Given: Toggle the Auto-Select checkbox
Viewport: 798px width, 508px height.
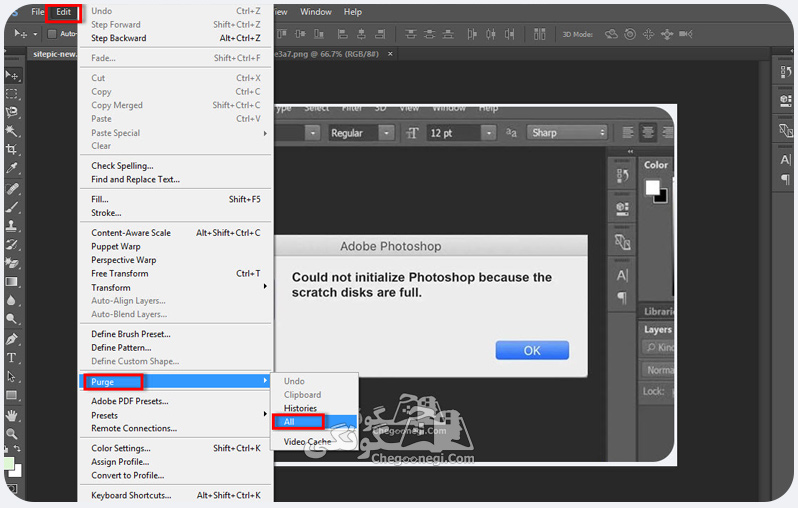Looking at the screenshot, I should 51,34.
